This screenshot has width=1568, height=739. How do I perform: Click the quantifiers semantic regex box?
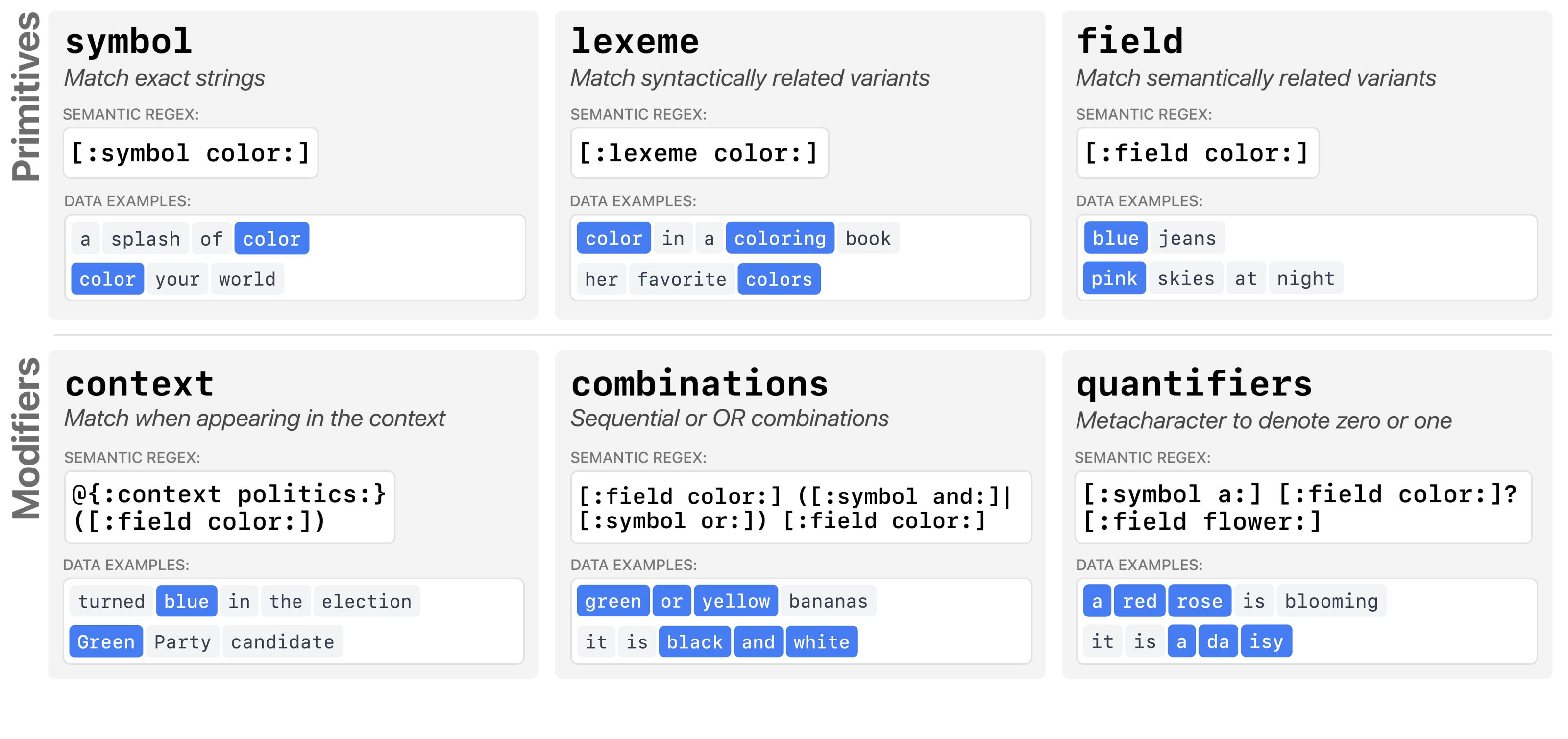(1302, 507)
